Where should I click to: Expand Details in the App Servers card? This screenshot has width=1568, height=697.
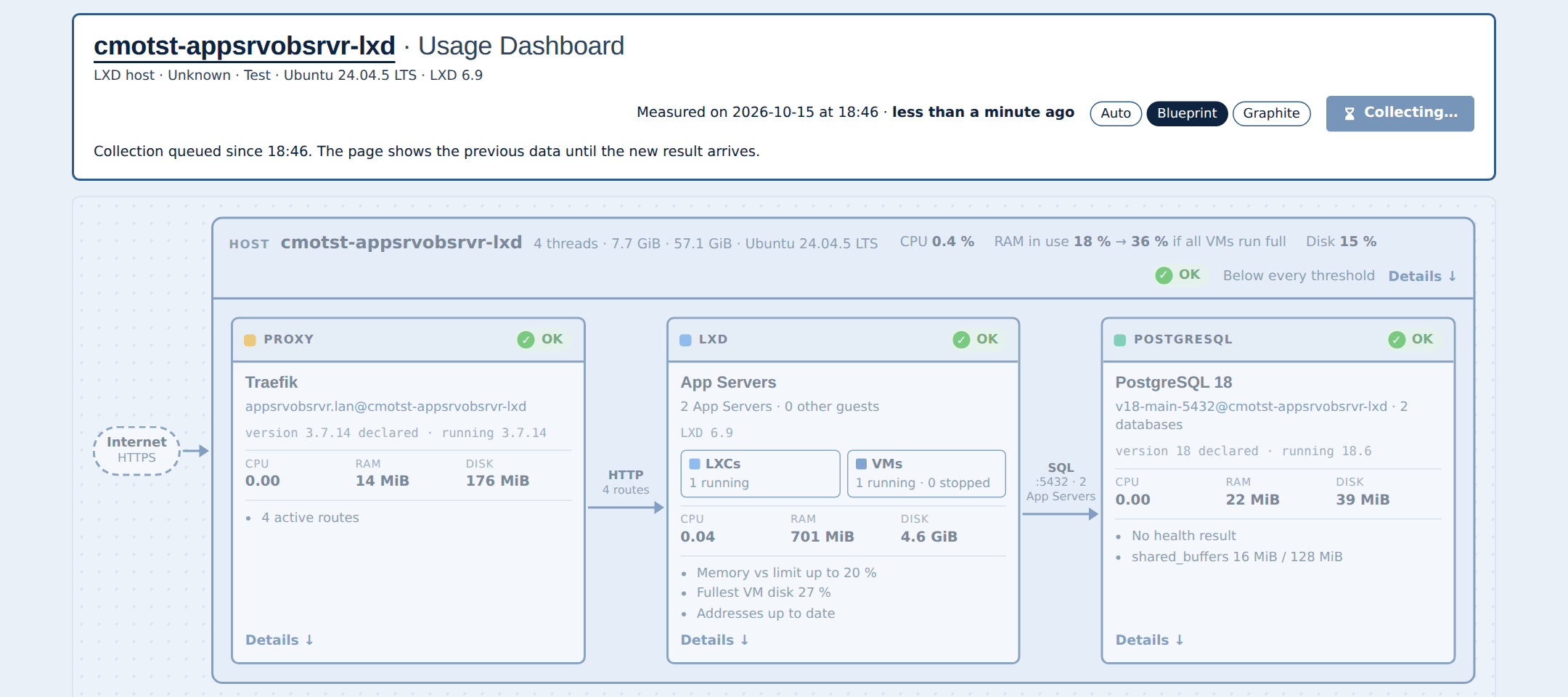(x=714, y=640)
